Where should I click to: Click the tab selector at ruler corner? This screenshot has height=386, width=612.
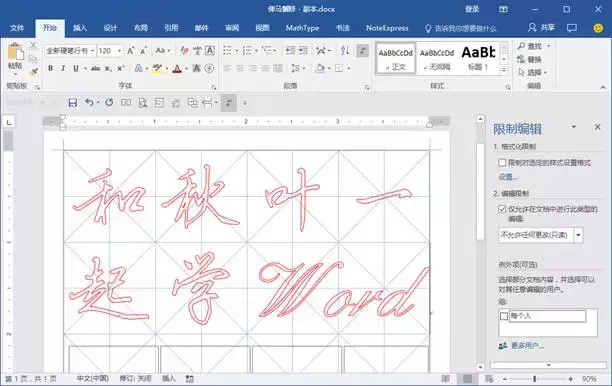tap(9, 122)
